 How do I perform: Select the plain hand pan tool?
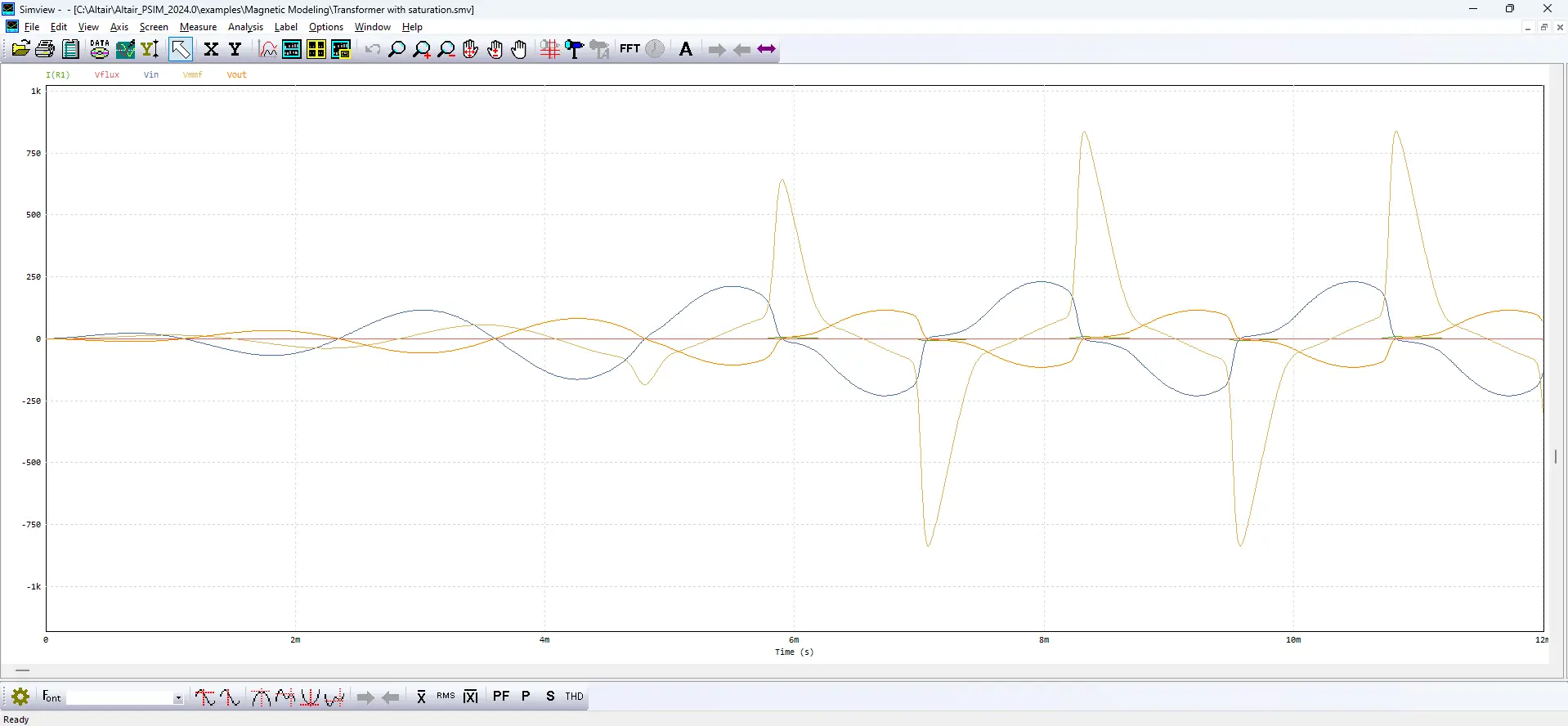point(519,49)
